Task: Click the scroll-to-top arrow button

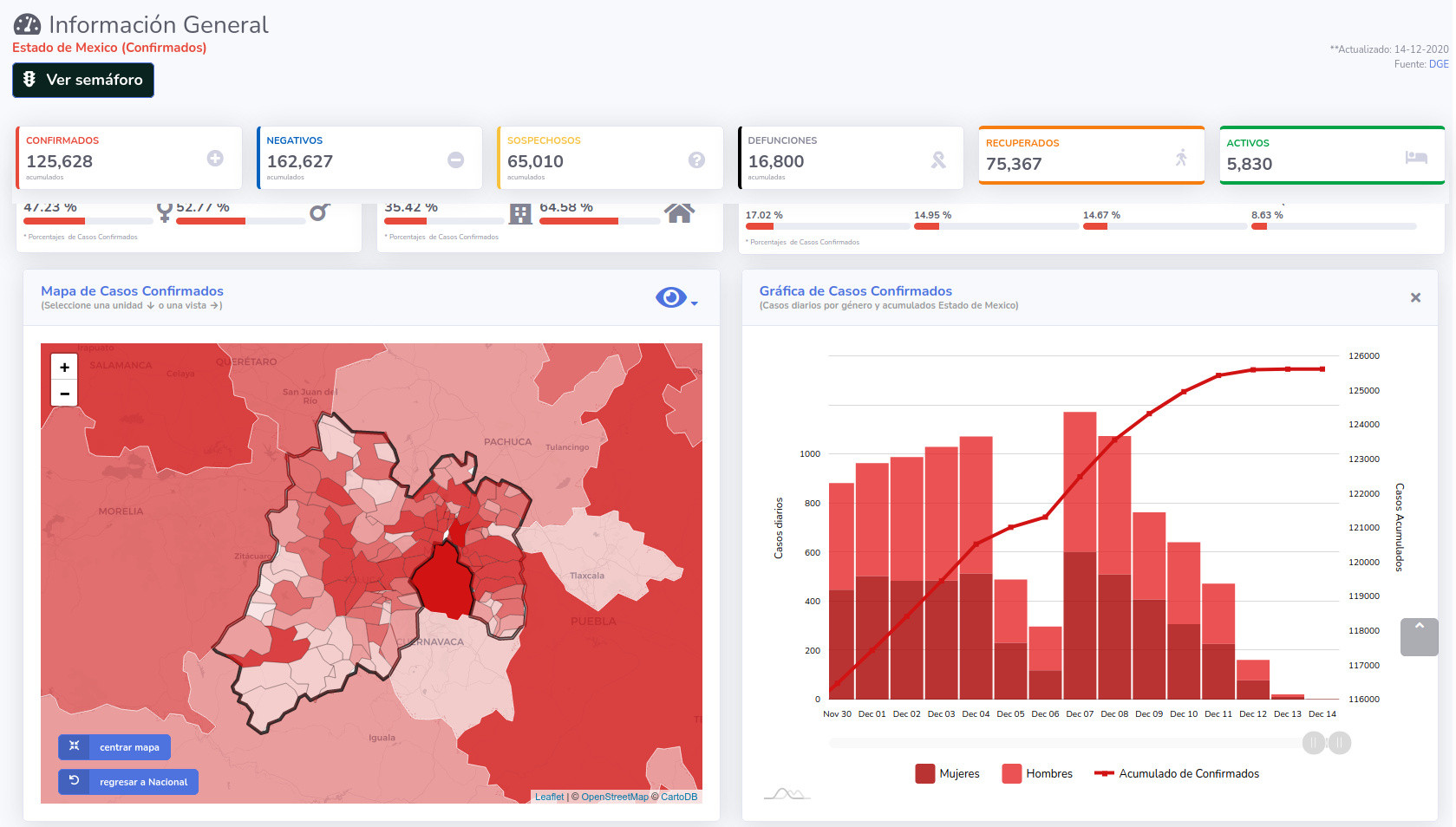Action: coord(1420,637)
